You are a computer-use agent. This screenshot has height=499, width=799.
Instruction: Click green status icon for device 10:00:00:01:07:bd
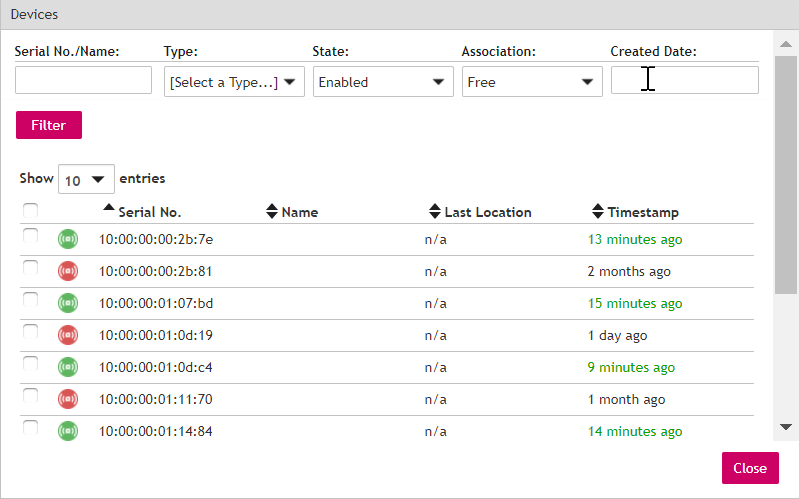coord(68,303)
